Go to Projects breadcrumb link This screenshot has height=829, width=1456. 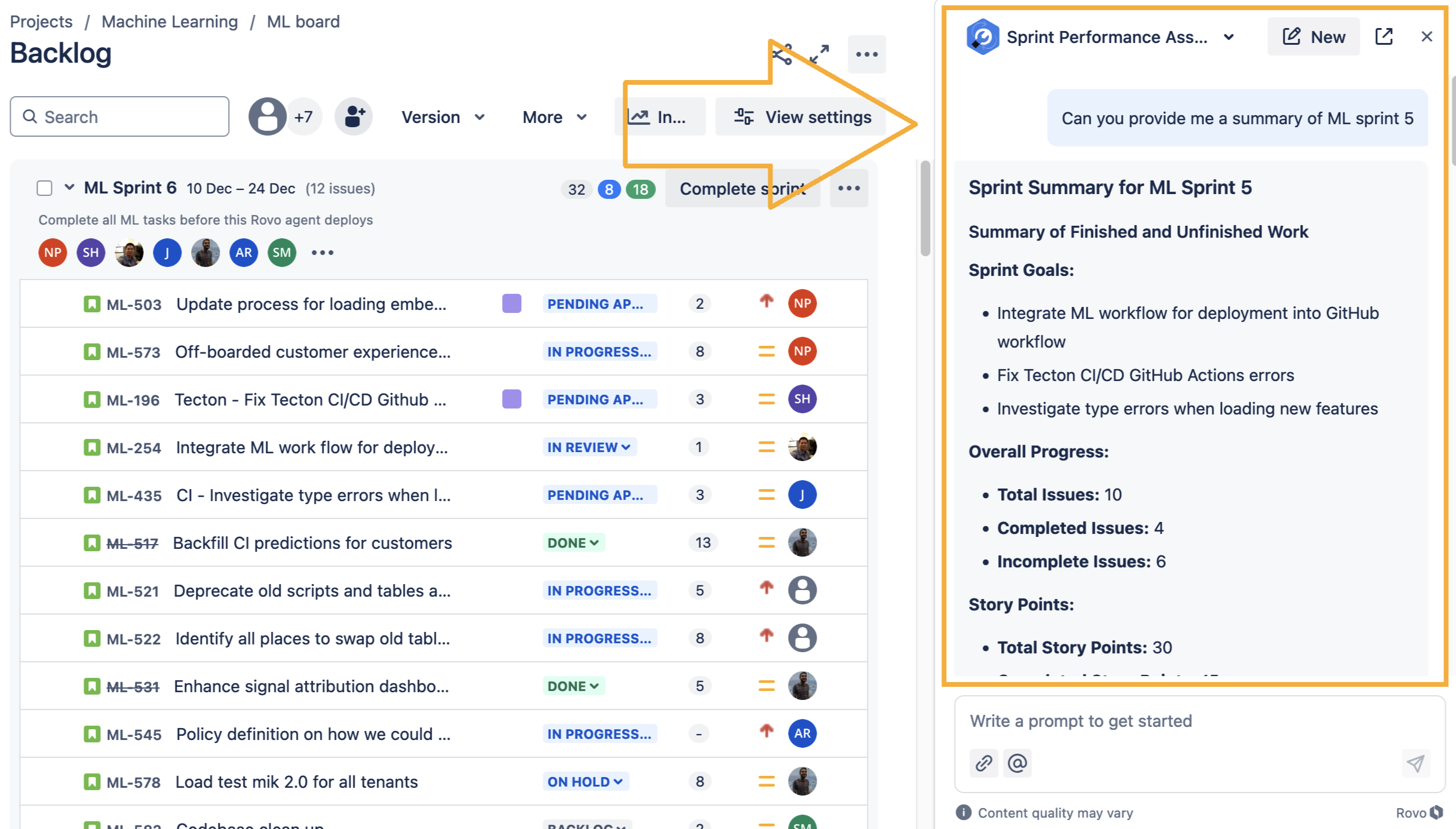click(x=41, y=22)
